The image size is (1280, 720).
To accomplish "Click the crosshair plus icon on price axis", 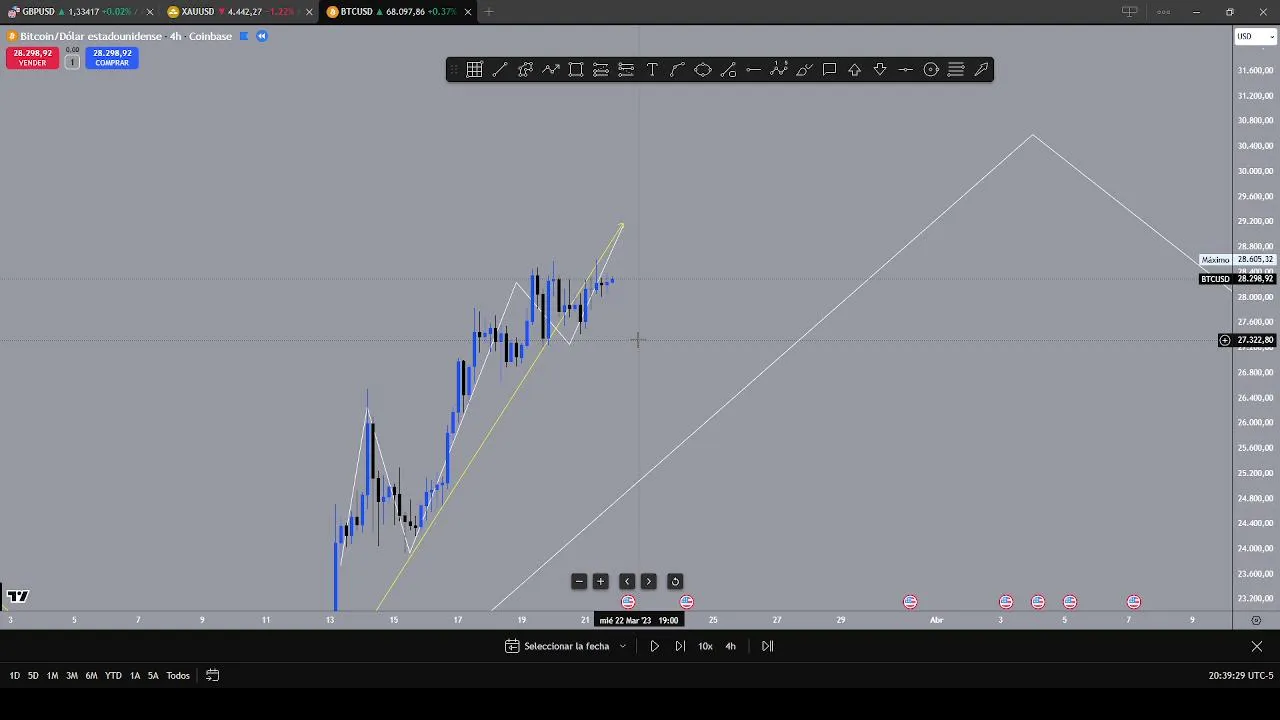I will (x=1224, y=340).
